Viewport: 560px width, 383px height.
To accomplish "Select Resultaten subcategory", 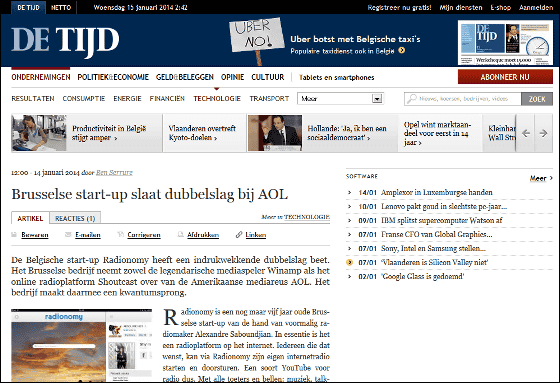I will (x=33, y=99).
